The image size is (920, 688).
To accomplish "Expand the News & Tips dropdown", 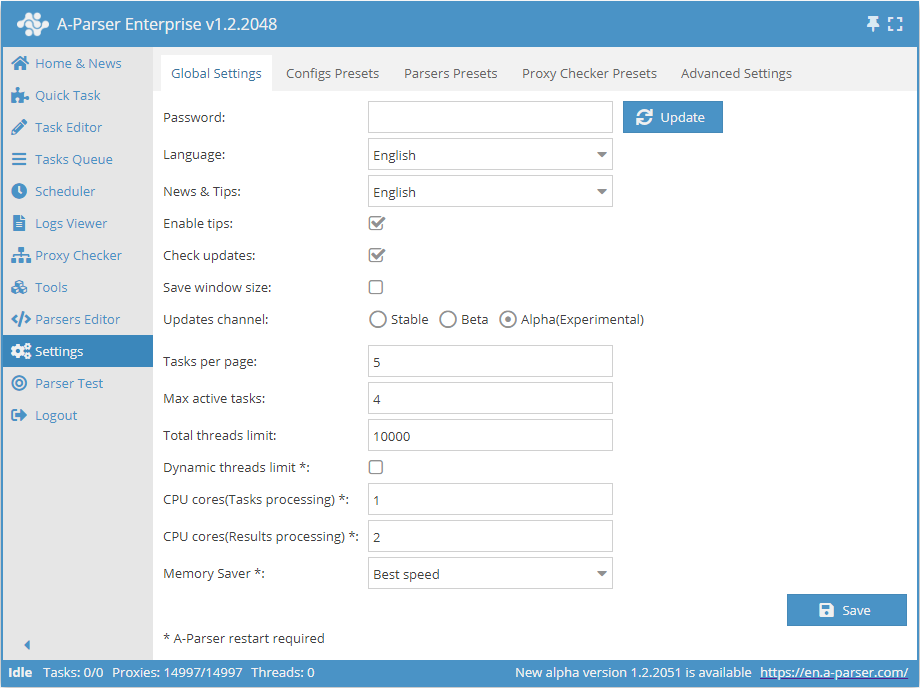I will [x=490, y=192].
